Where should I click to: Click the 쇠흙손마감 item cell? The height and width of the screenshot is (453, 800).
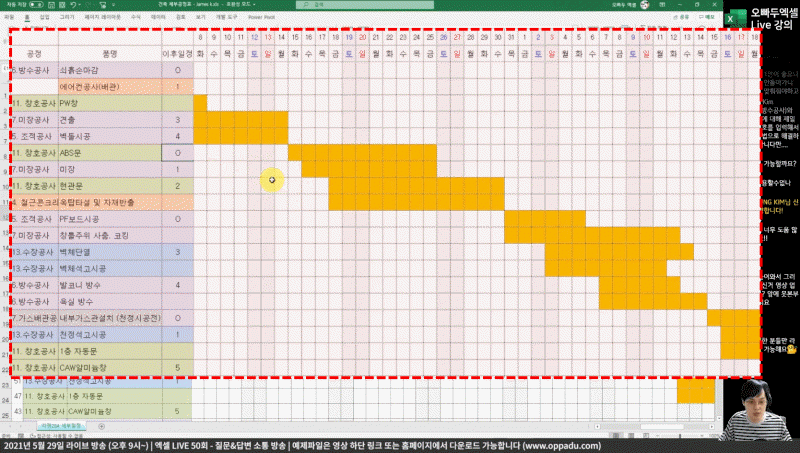pos(109,70)
